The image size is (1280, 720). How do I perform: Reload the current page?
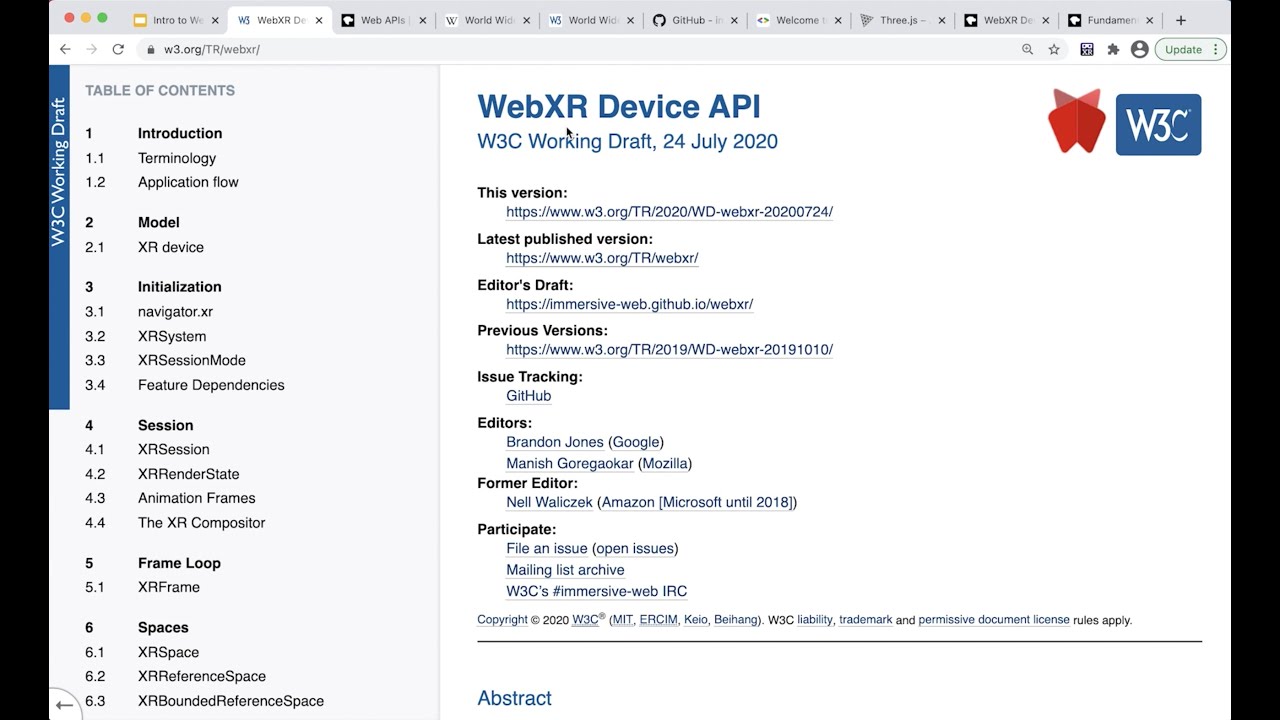tap(118, 49)
